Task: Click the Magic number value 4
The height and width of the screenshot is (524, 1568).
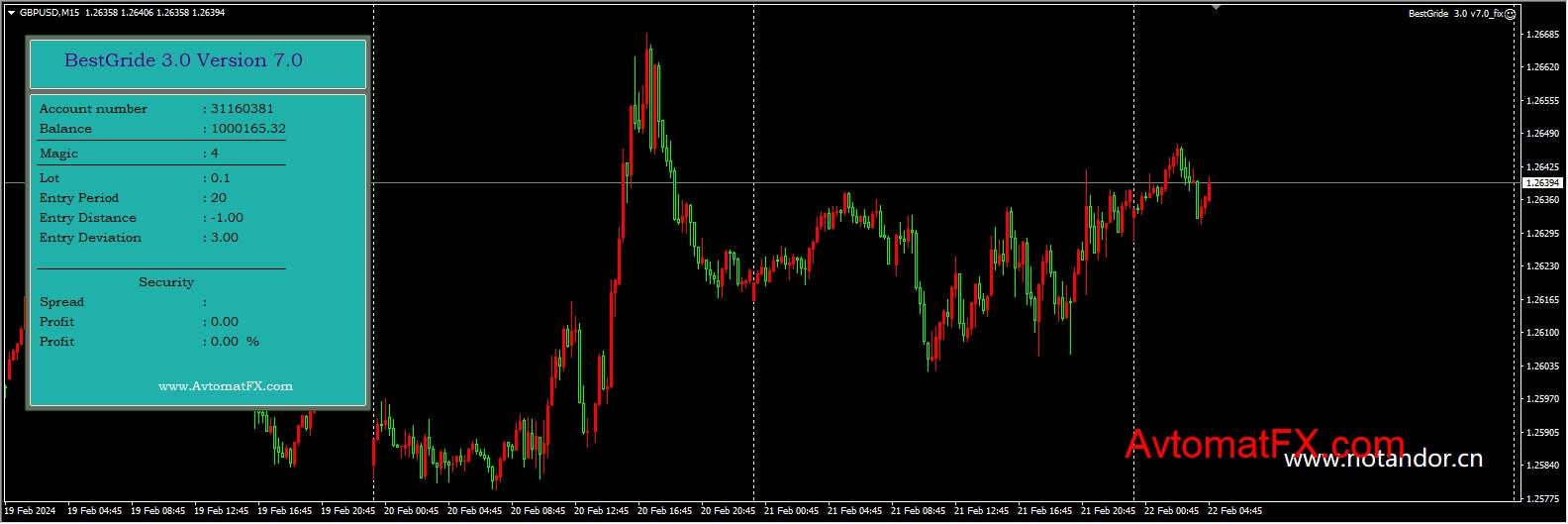Action: (215, 154)
